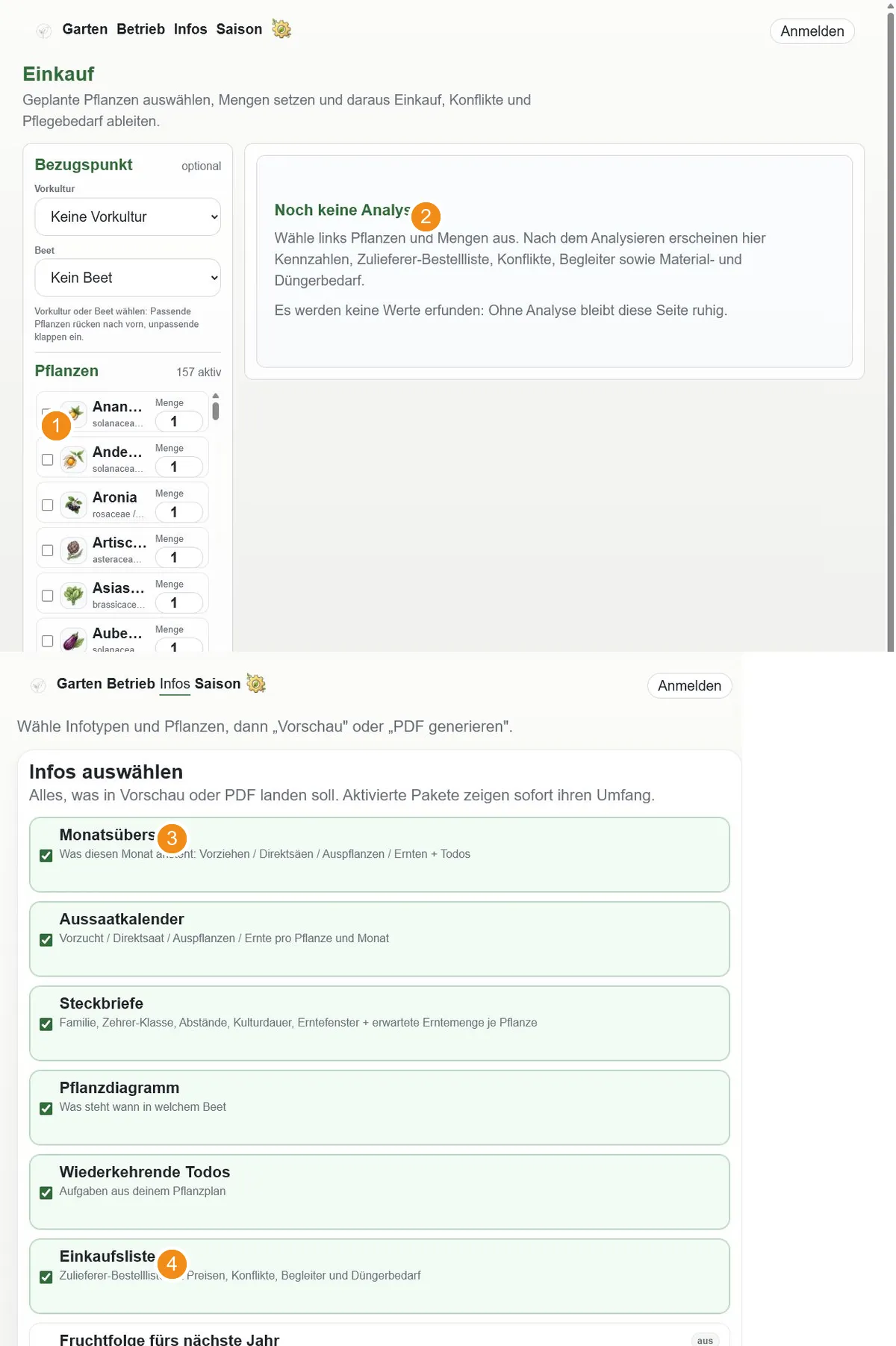The height and width of the screenshot is (1346, 896).
Task: Open the Keine Vorkultur dropdown
Action: [x=128, y=216]
